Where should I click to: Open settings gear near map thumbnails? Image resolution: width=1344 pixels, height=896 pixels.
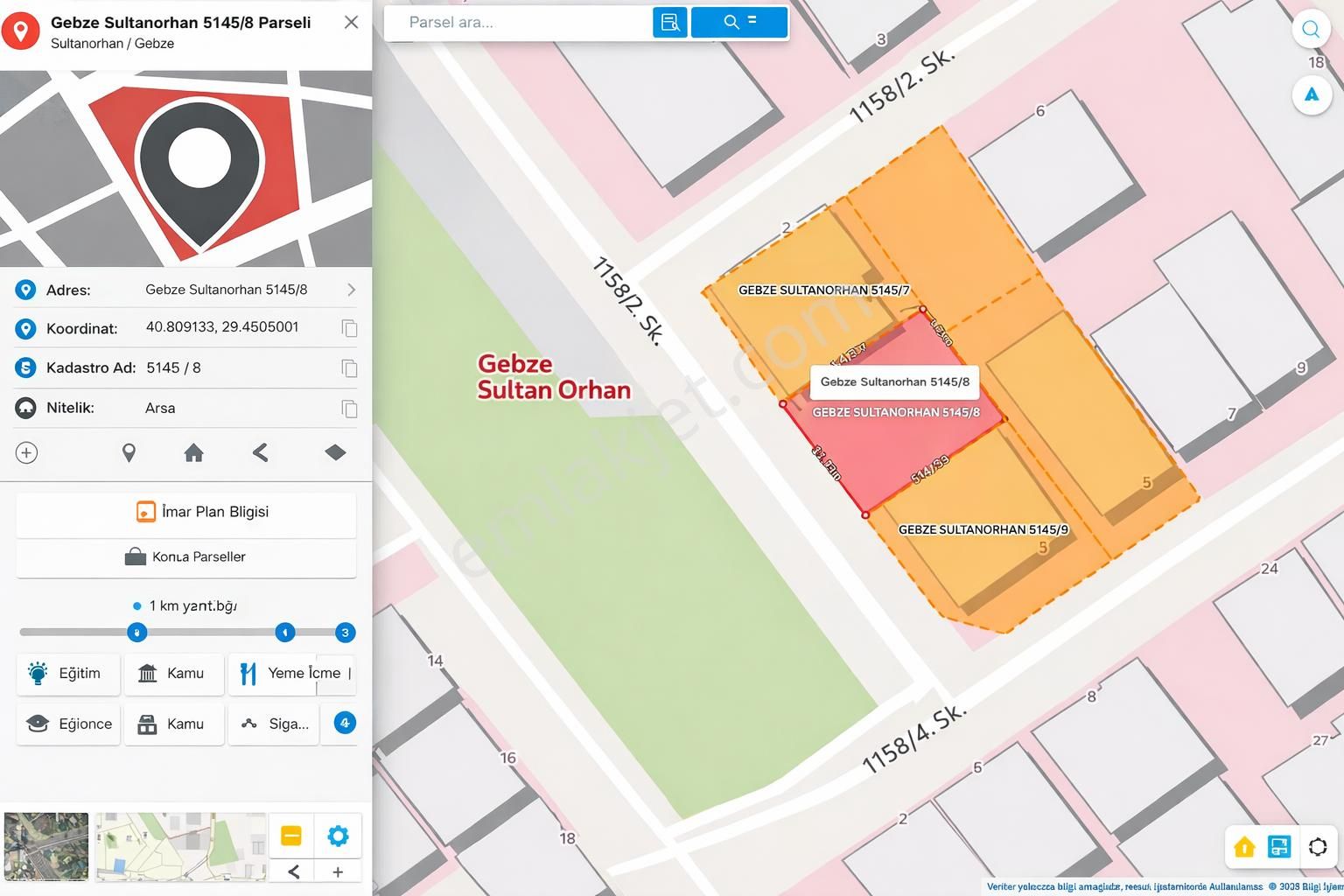pyautogui.click(x=338, y=836)
